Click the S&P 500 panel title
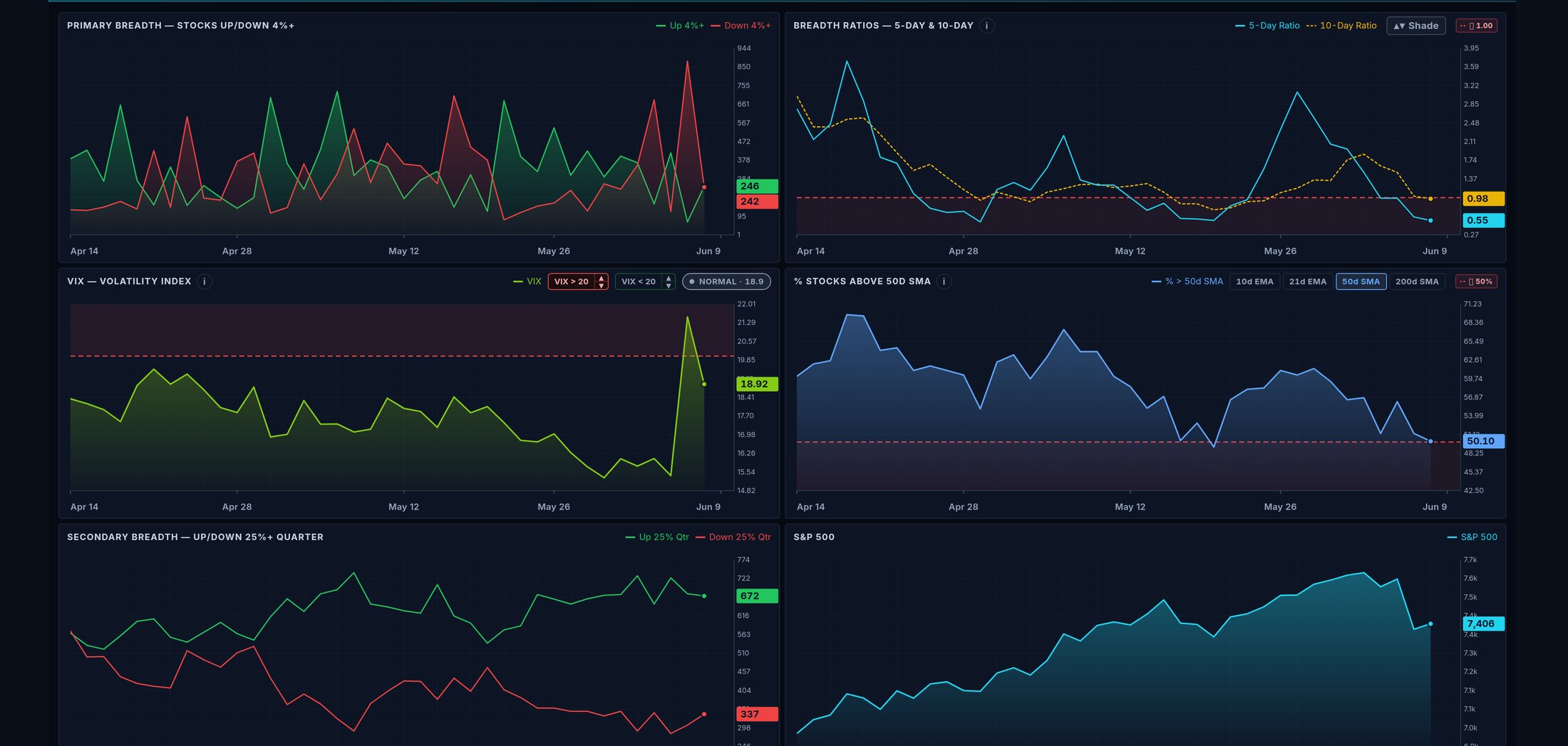Viewport: 1568px width, 746px height. 814,537
